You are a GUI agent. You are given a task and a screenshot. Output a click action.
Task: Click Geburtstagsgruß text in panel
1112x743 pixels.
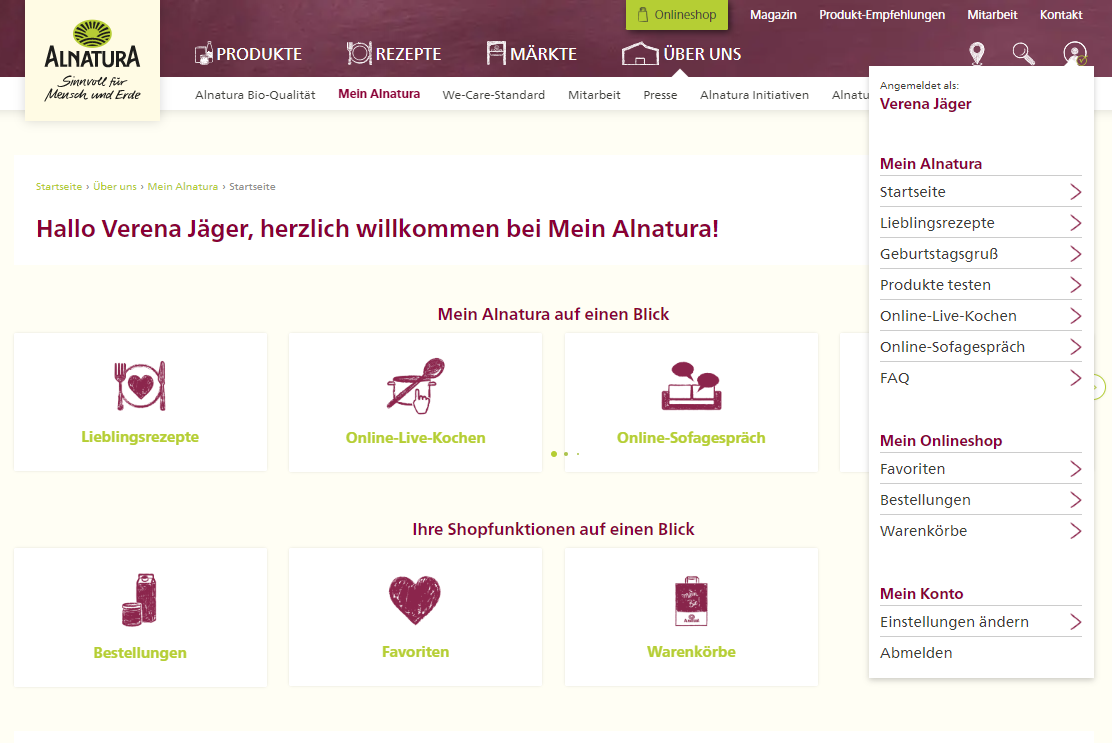tap(939, 254)
